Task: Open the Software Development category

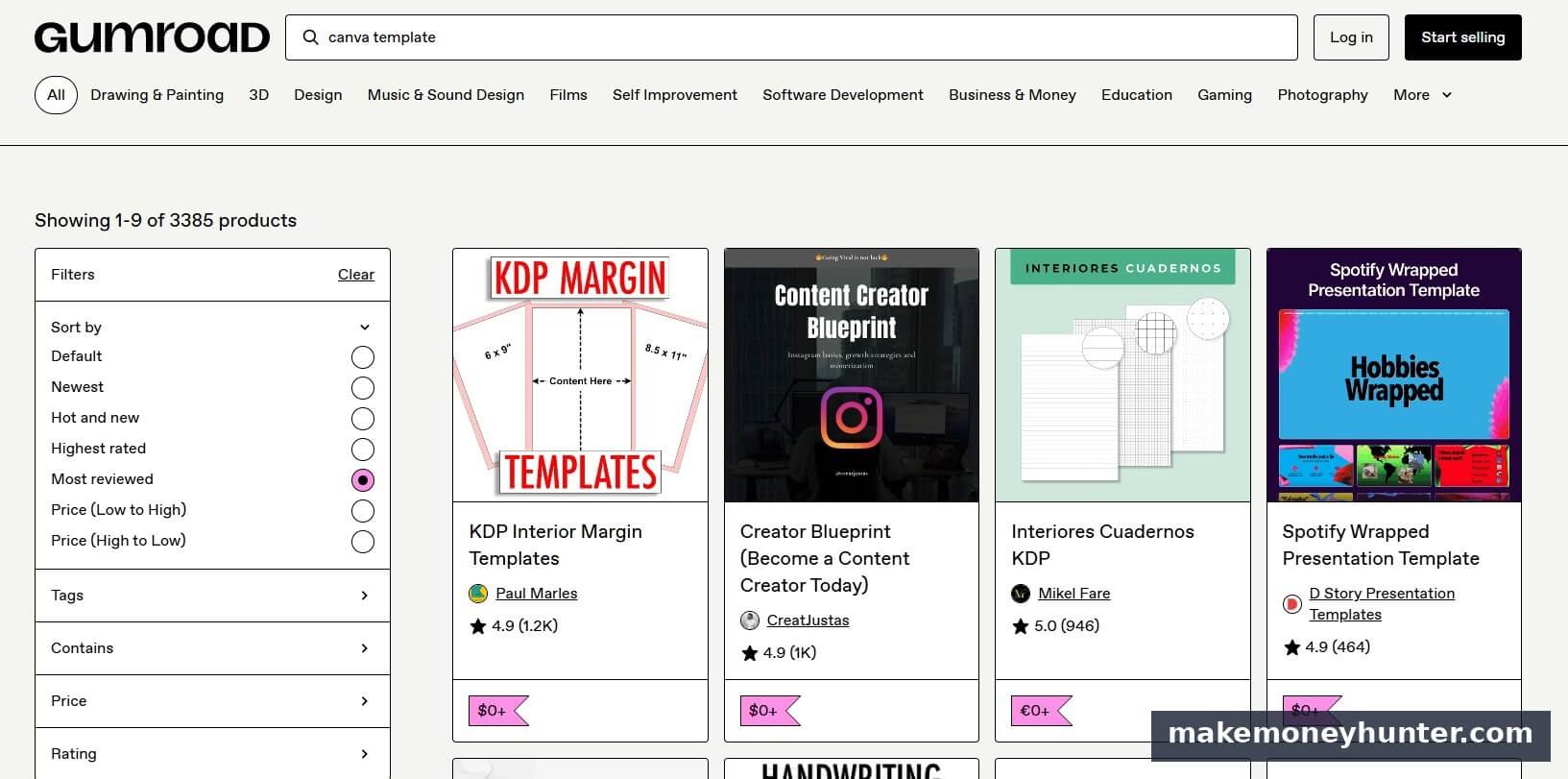Action: [843, 95]
